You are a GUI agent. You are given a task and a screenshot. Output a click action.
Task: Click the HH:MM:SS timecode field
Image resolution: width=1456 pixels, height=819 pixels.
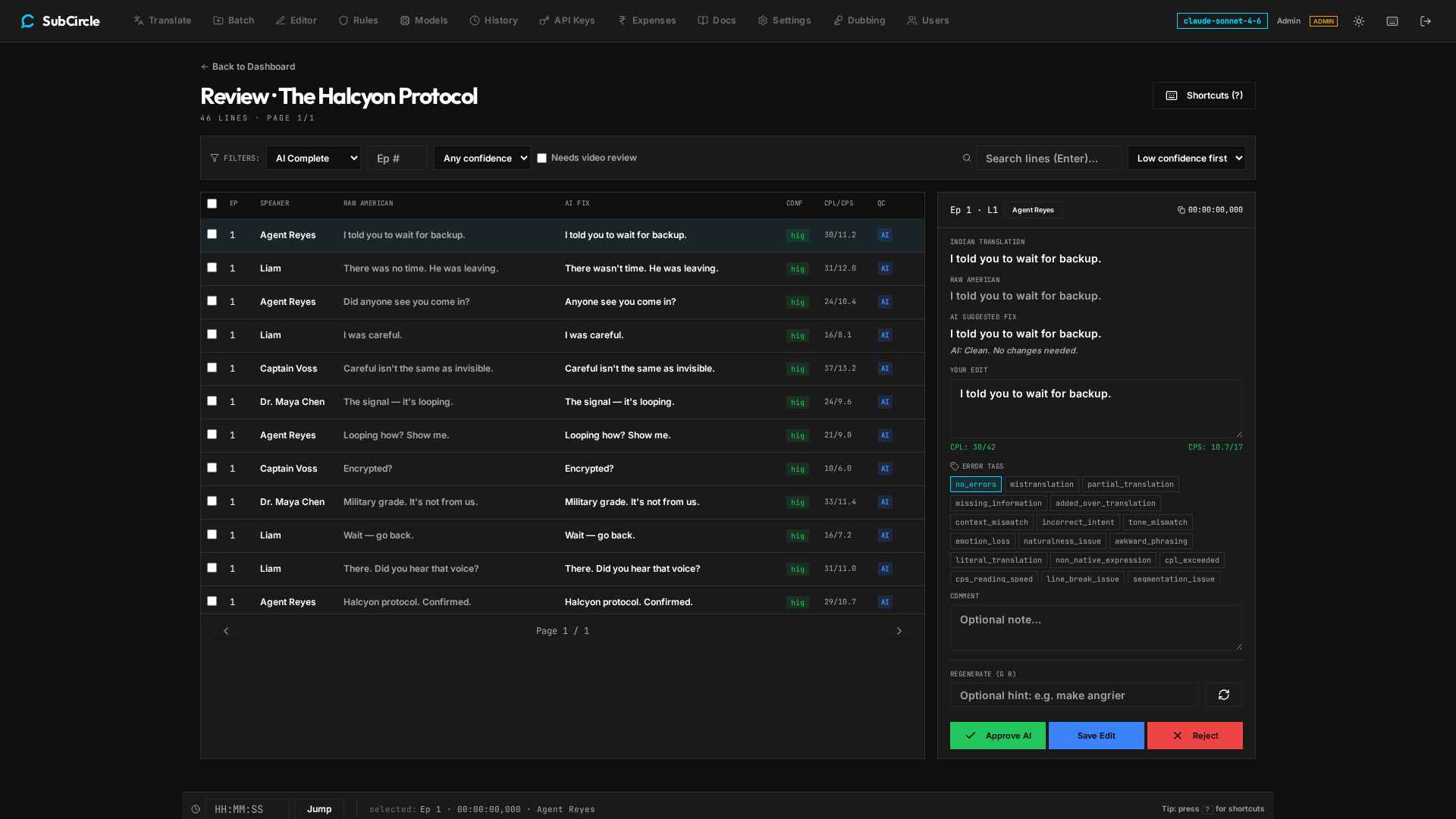246,809
